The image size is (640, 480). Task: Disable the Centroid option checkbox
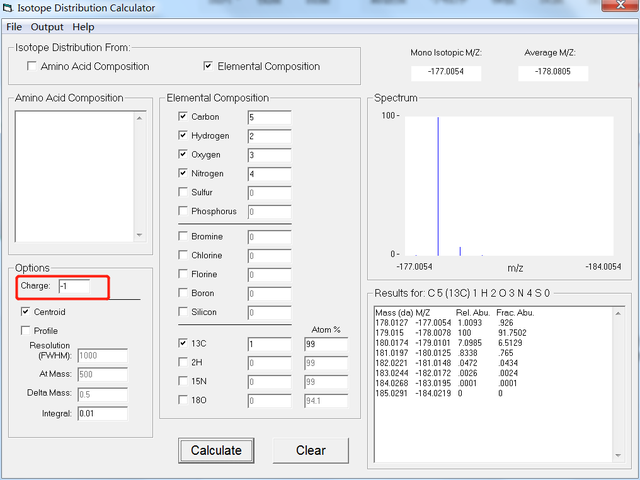click(26, 312)
